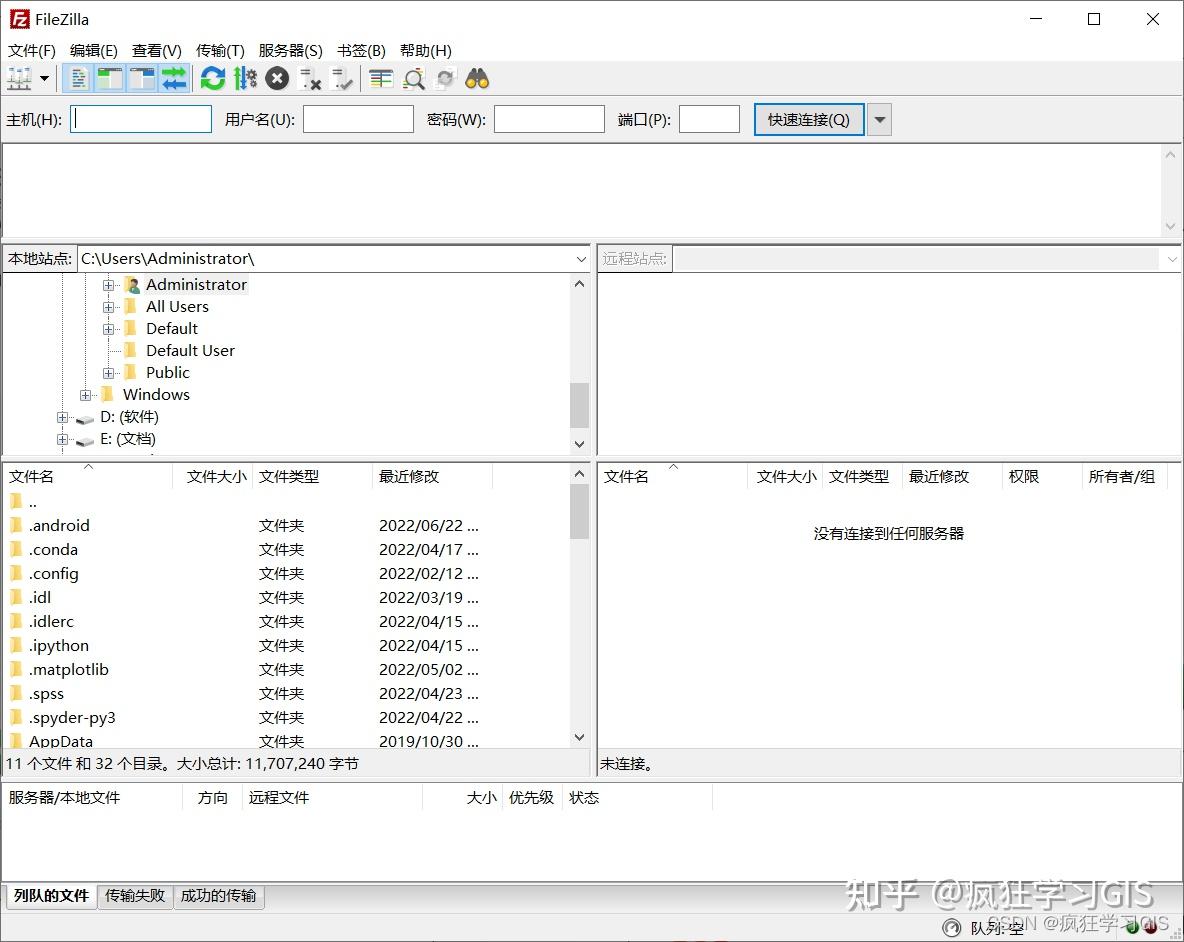This screenshot has width=1184, height=942.
Task: Open the filename filters dialog
Action: pyautogui.click(x=380, y=78)
